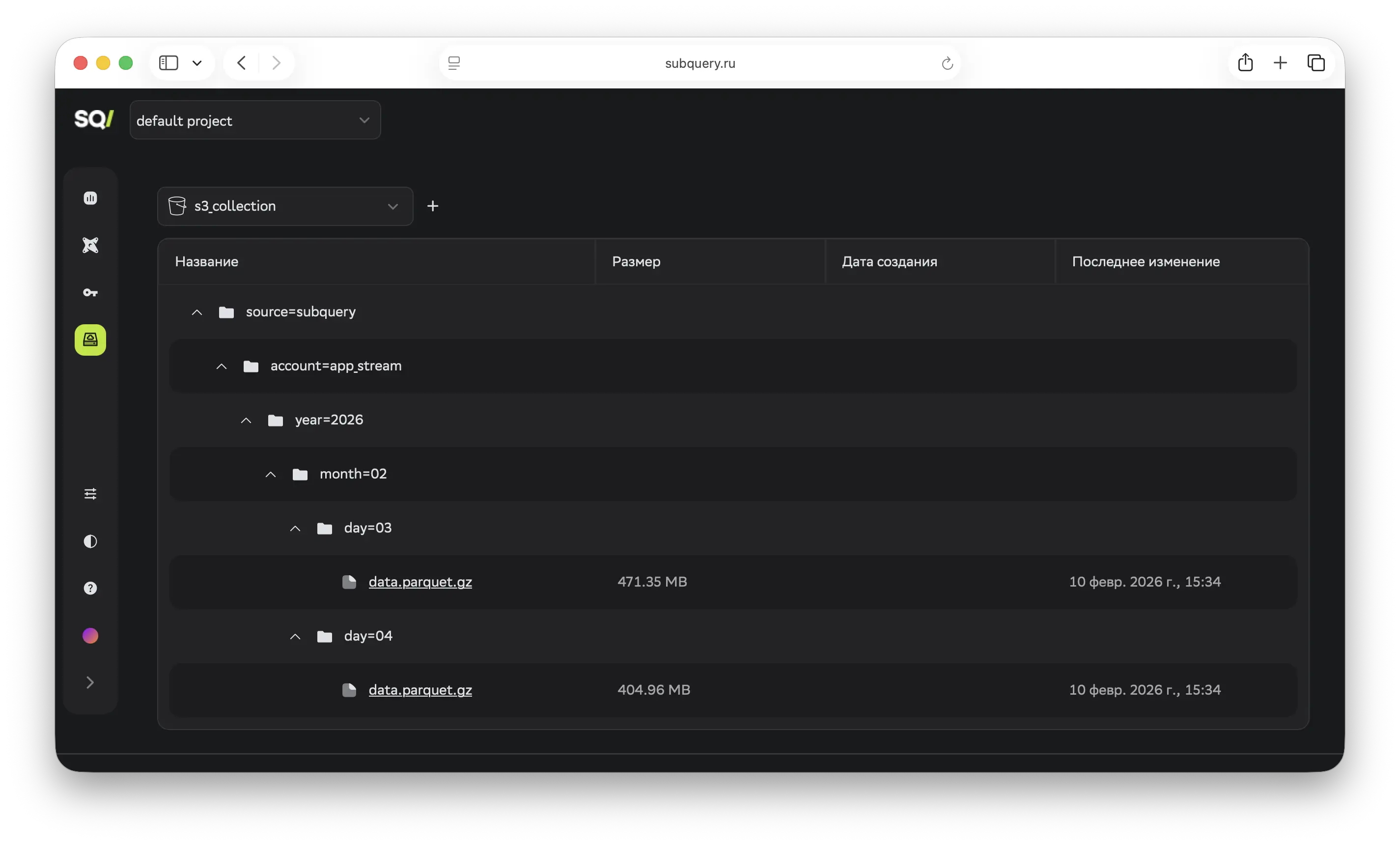Click the connections cross icon in sidebar
This screenshot has width=1400, height=845.
90,245
